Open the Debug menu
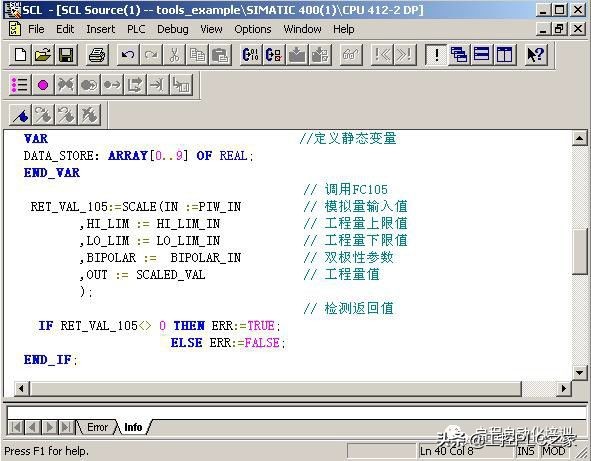 [x=173, y=29]
